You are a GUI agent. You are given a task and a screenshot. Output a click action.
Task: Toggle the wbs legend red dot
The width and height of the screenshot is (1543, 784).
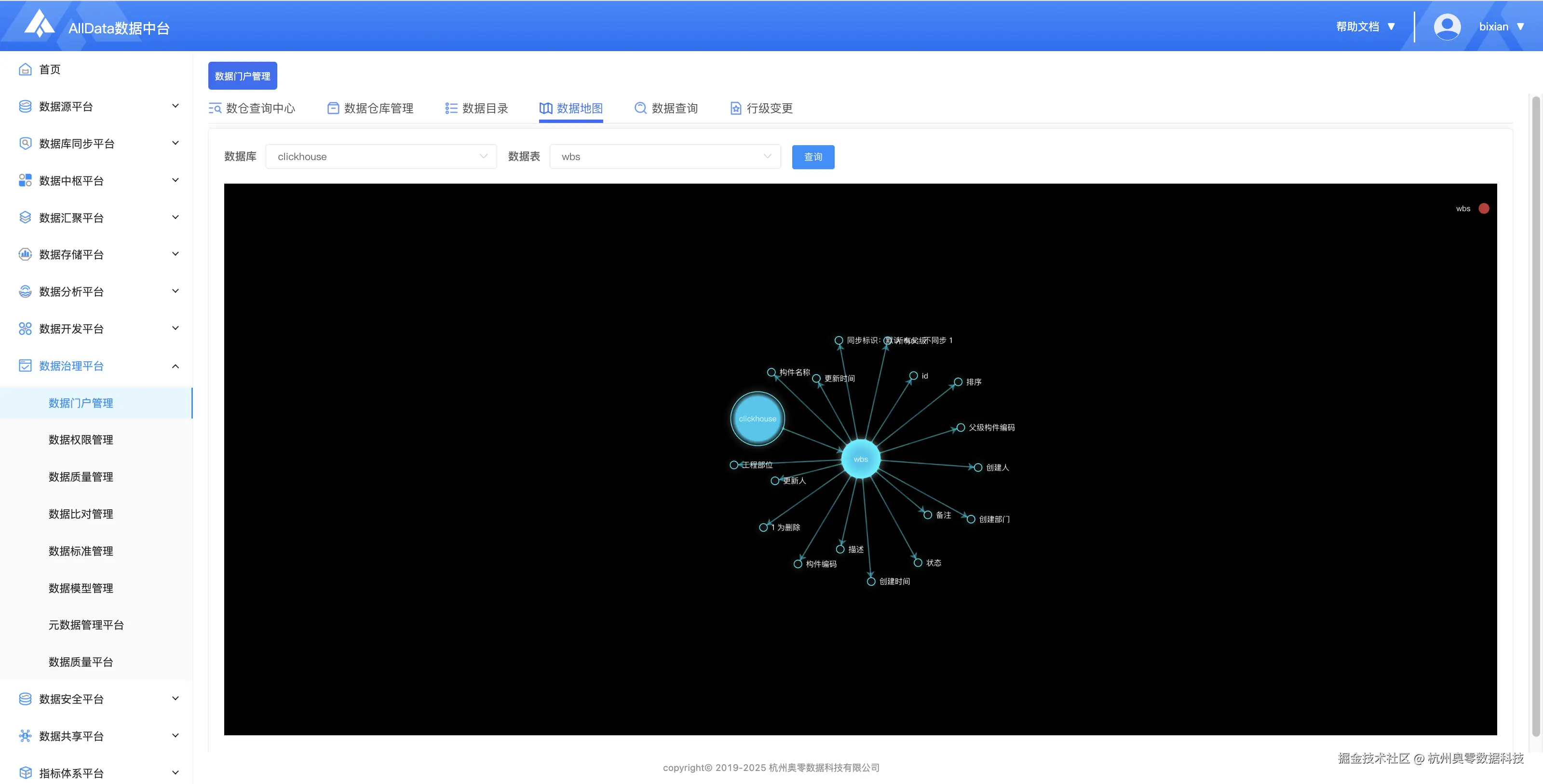tap(1484, 208)
